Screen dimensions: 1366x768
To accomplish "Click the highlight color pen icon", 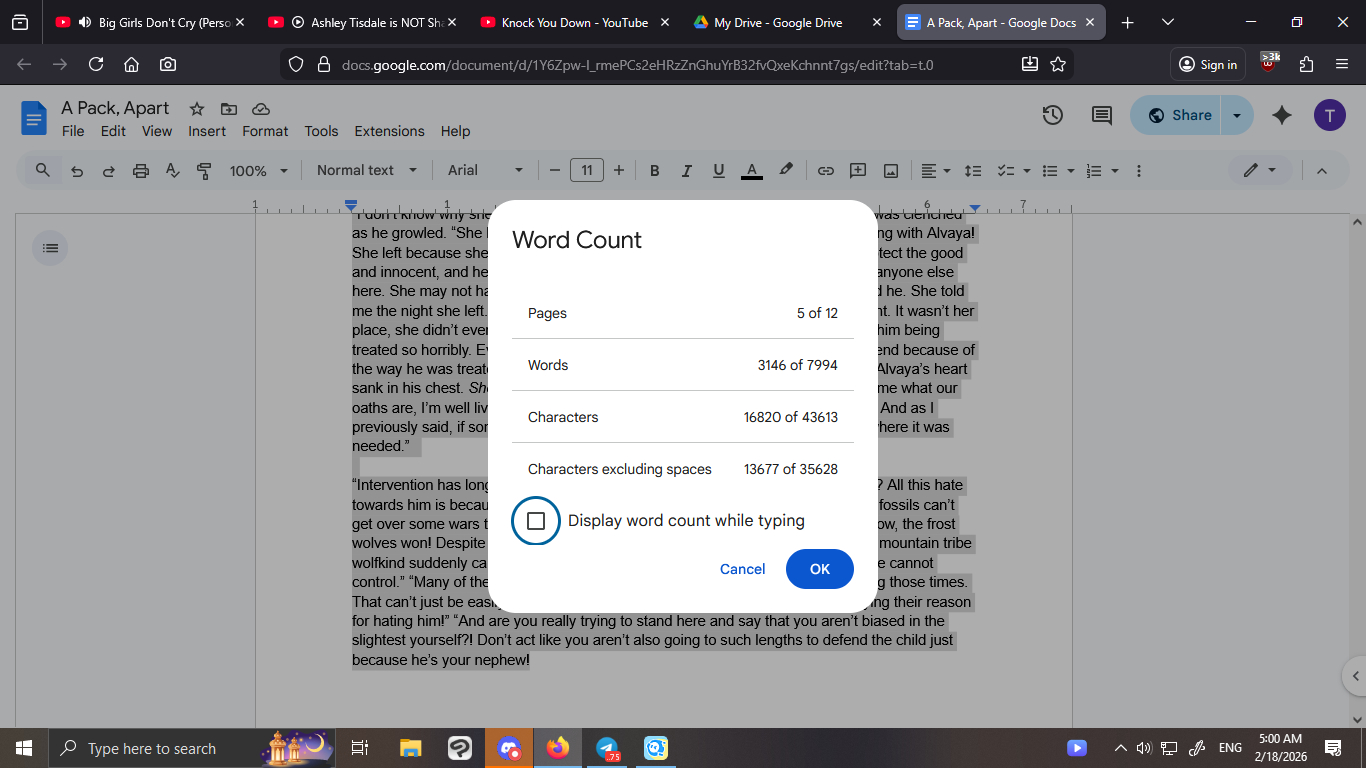I will pyautogui.click(x=786, y=170).
